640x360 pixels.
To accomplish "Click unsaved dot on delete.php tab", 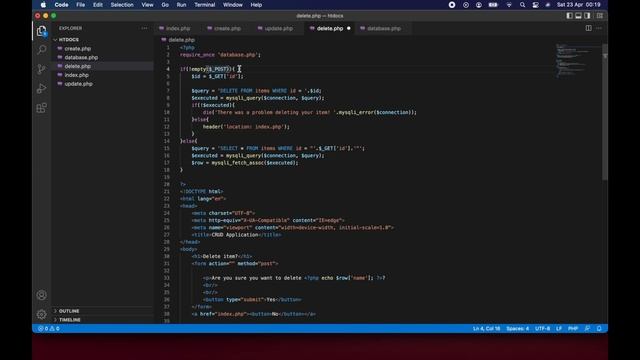I will point(349,29).
